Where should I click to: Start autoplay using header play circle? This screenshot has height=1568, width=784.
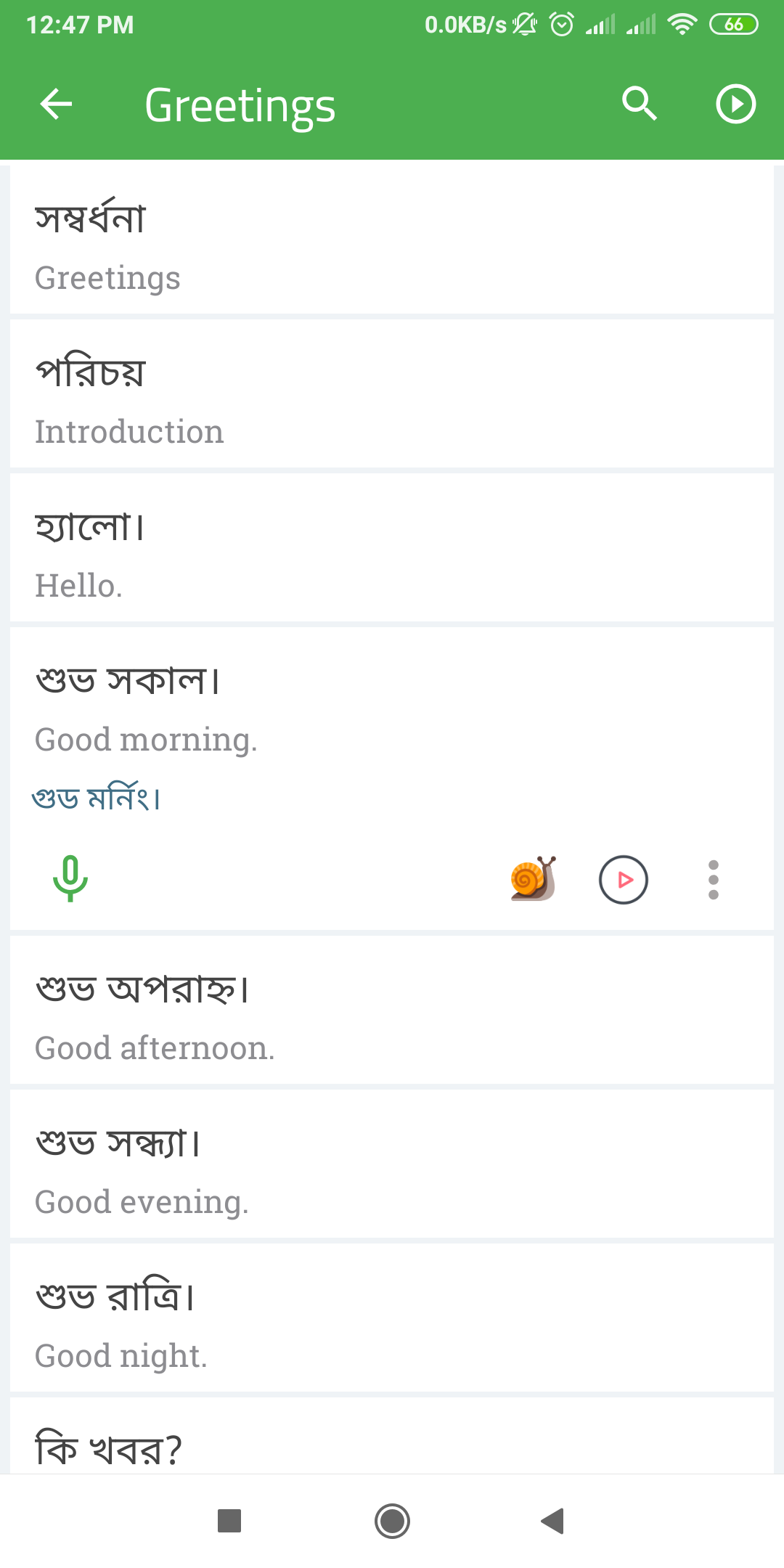pyautogui.click(x=736, y=104)
